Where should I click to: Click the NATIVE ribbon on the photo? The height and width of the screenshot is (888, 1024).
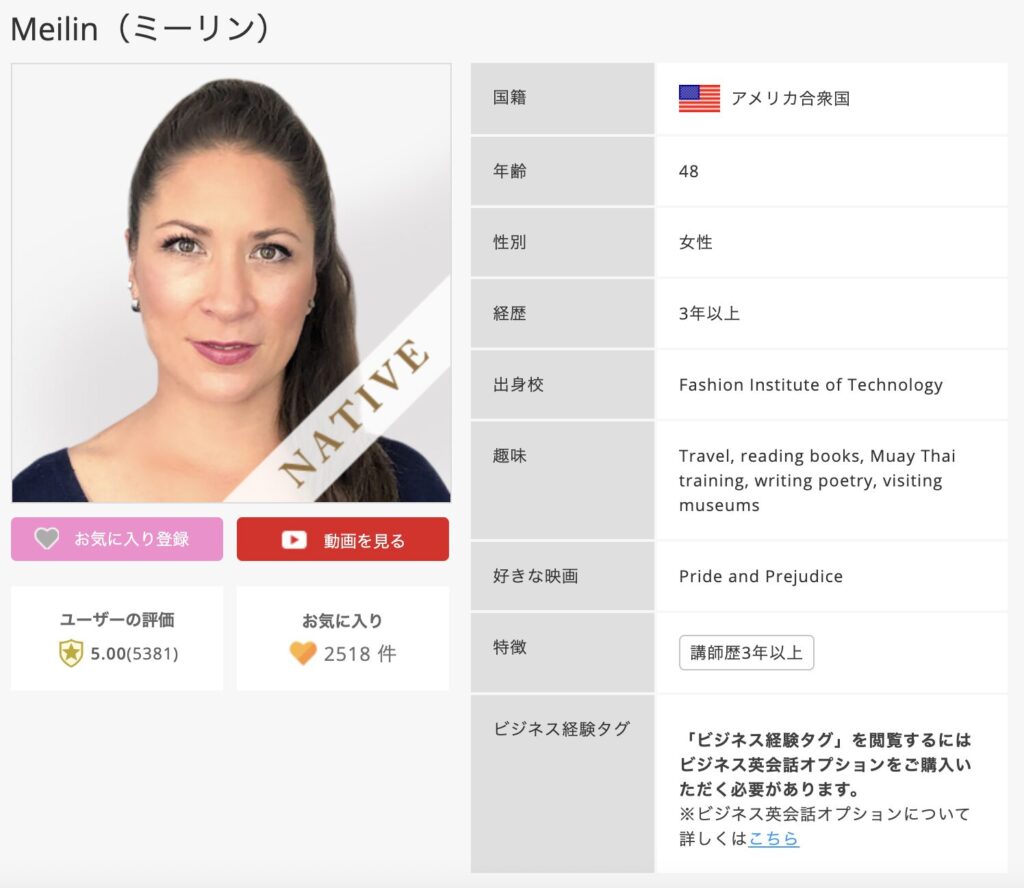[355, 413]
